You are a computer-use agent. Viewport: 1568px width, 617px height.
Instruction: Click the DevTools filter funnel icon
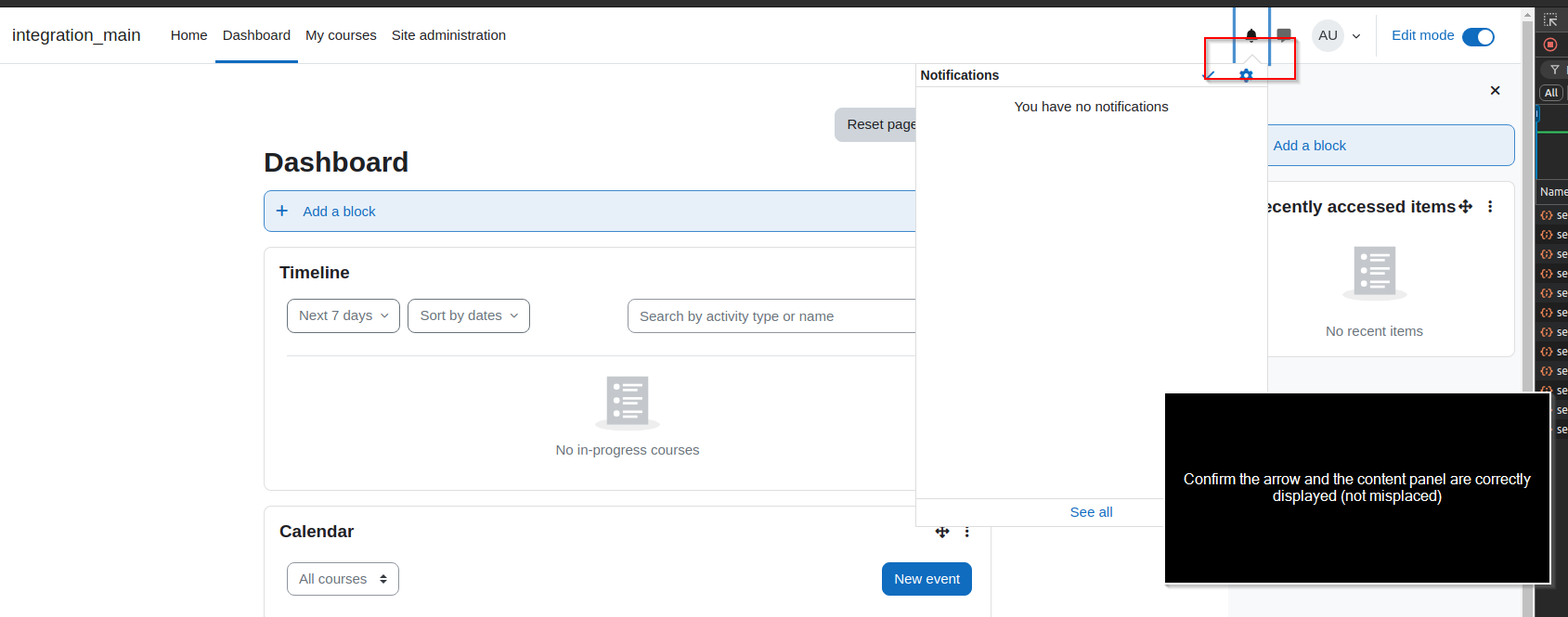pyautogui.click(x=1554, y=70)
